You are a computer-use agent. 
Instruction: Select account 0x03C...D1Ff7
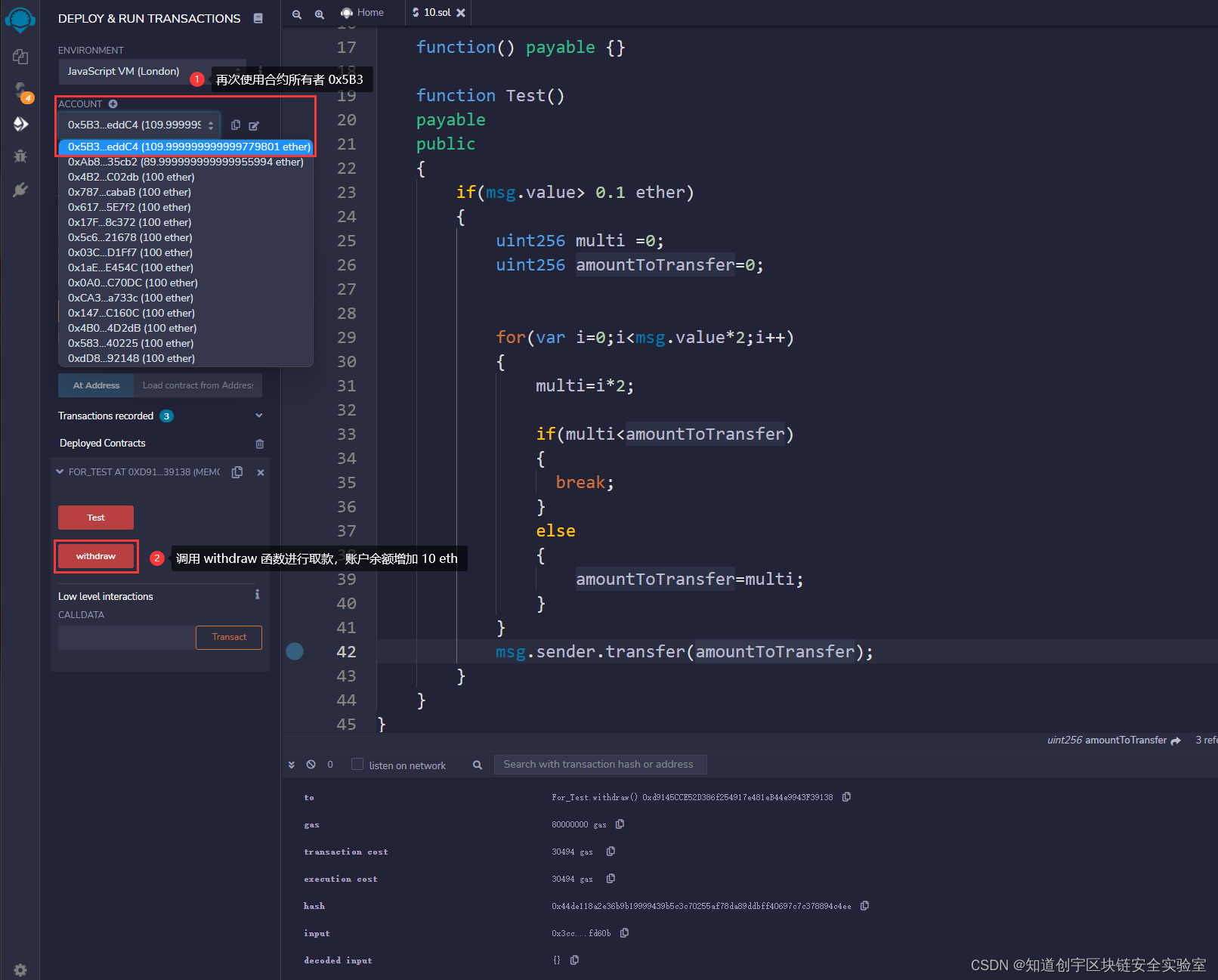(x=187, y=252)
